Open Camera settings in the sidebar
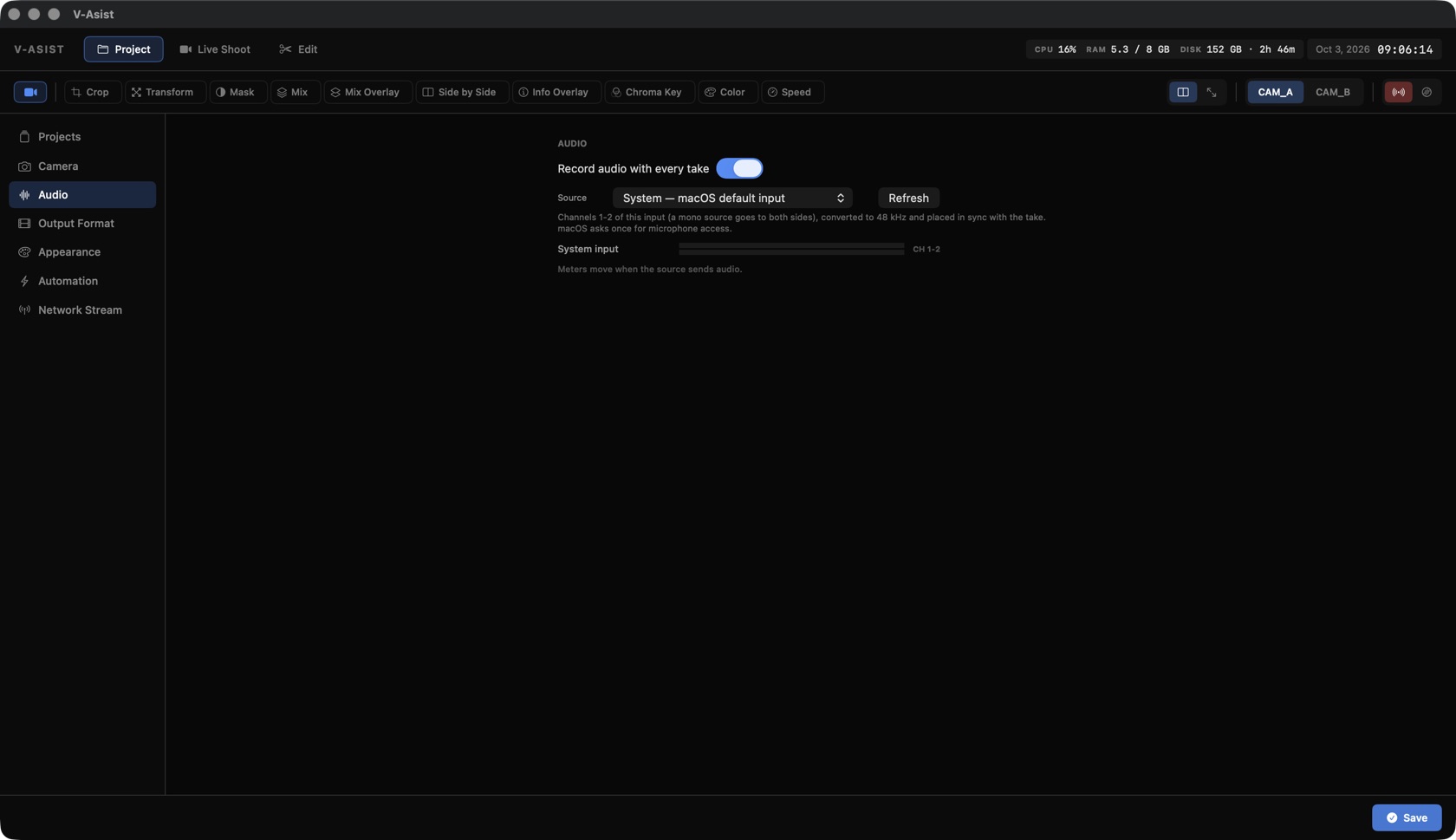 click(x=82, y=166)
